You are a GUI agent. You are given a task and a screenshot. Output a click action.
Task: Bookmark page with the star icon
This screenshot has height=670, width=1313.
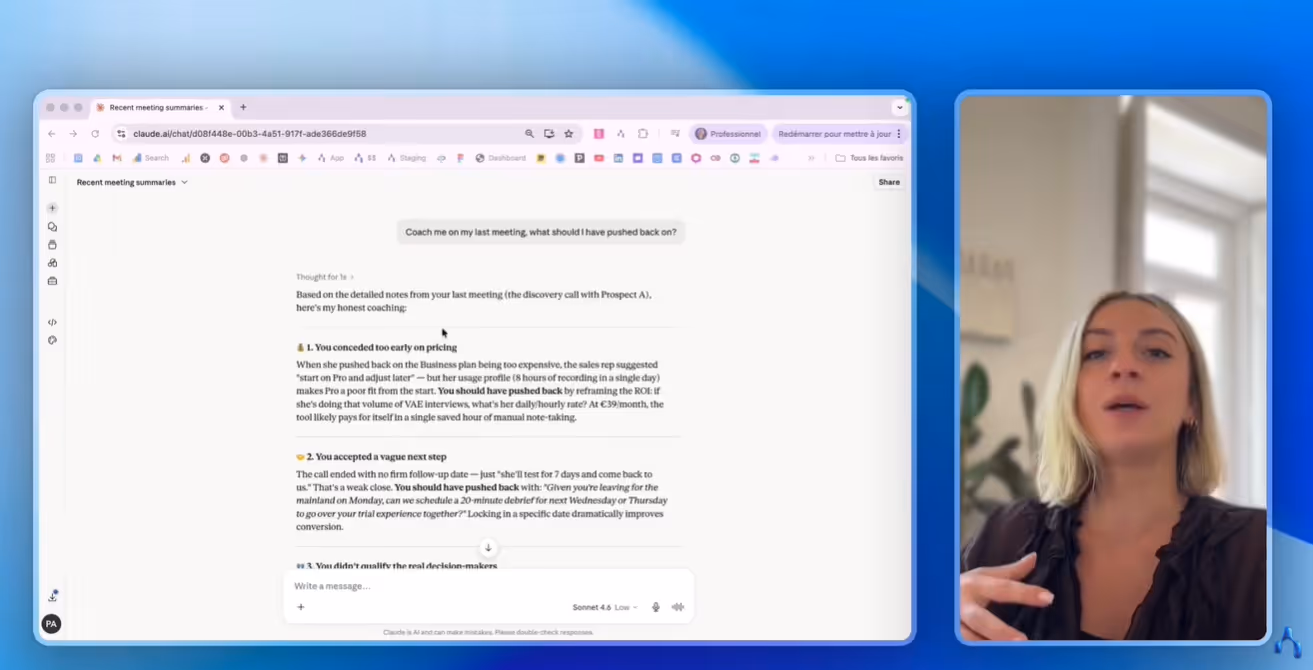pos(569,133)
